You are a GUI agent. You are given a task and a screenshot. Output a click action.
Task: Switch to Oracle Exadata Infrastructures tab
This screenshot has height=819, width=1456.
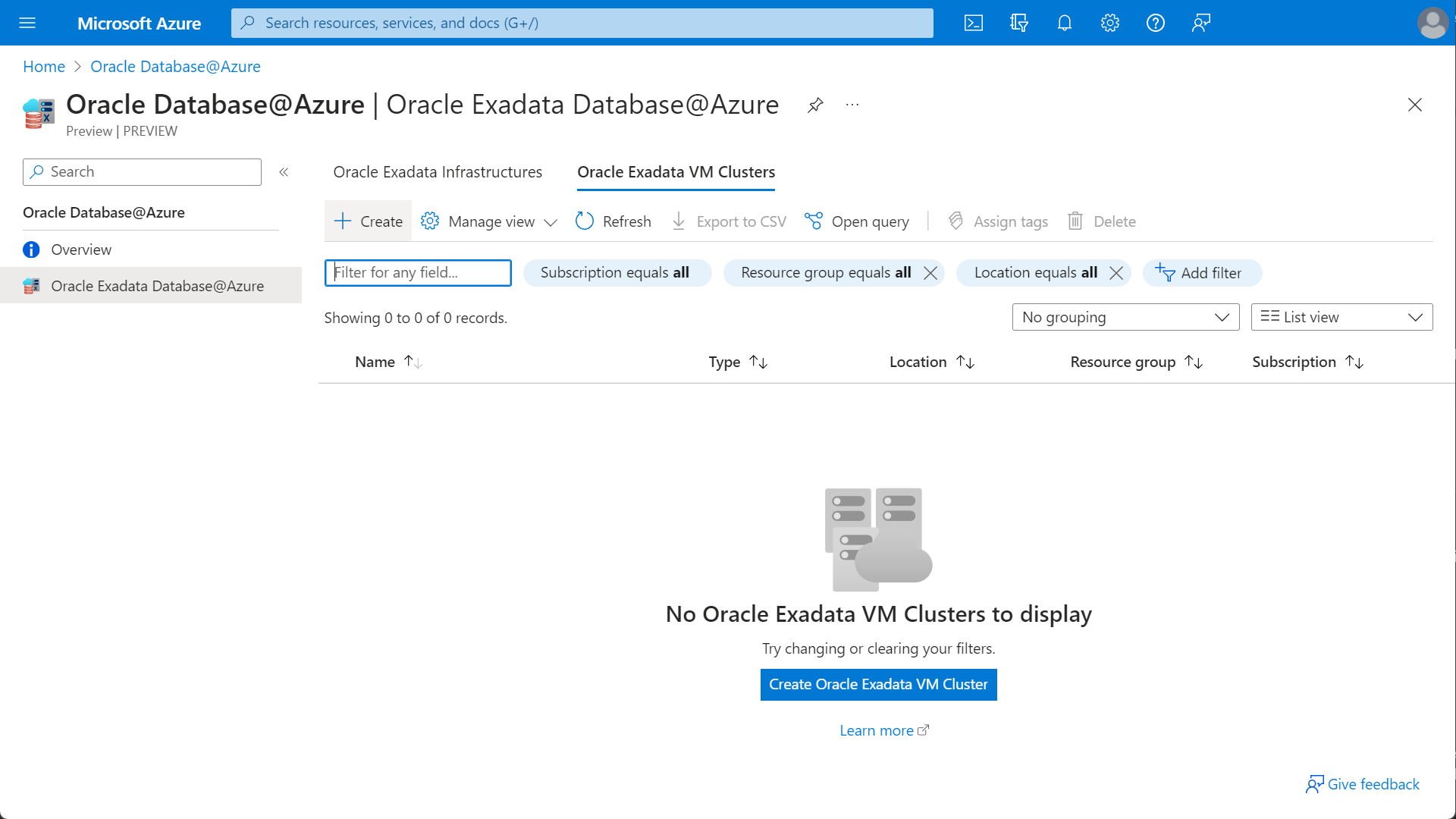(437, 172)
